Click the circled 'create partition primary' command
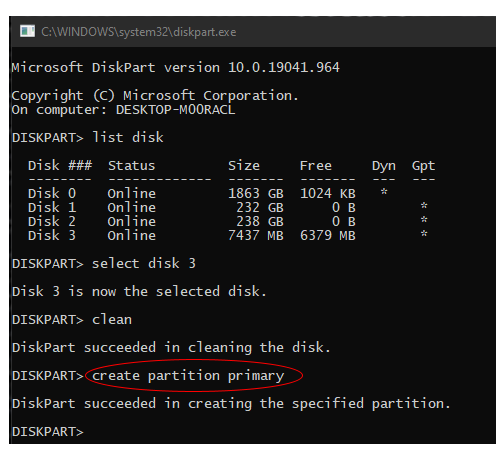The image size is (504, 452). (x=188, y=376)
